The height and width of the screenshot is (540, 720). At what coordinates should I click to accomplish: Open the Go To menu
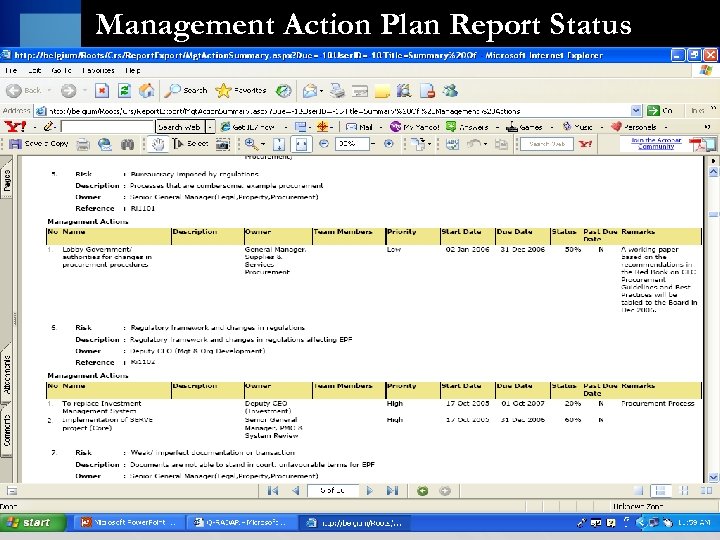click(x=61, y=70)
